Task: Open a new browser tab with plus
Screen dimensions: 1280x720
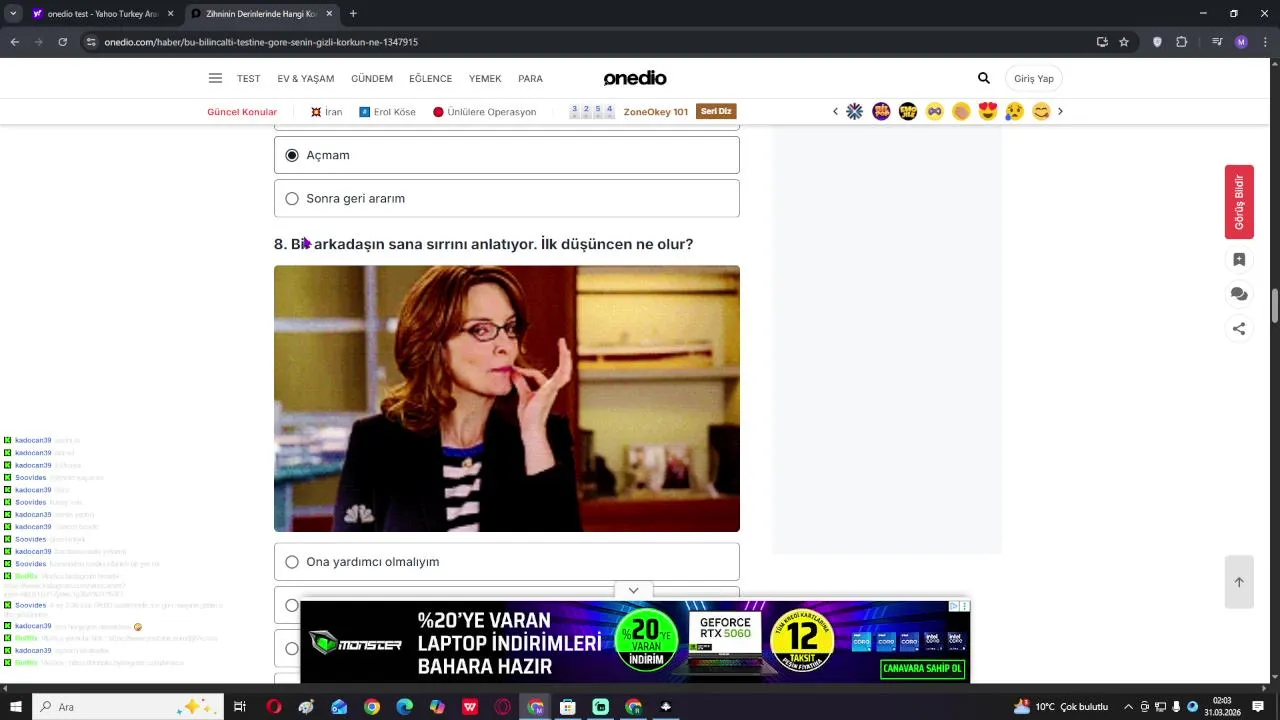Action: pyautogui.click(x=353, y=14)
